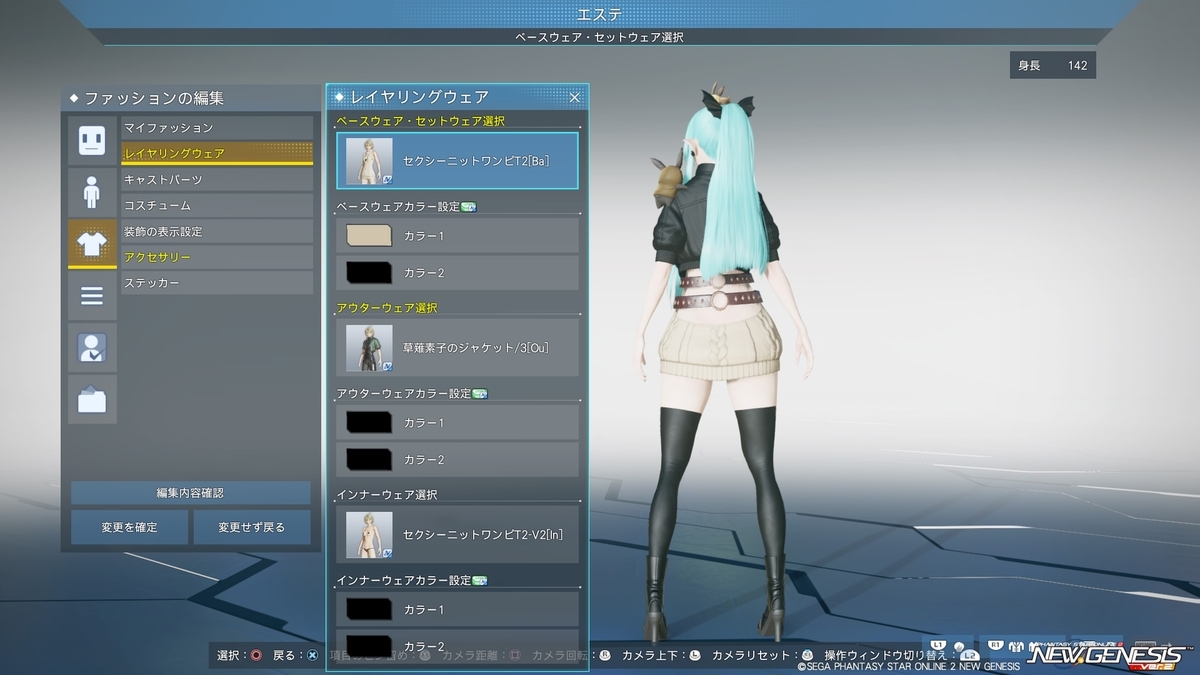Select レイヤリングウェア menu entry
The height and width of the screenshot is (675, 1200).
(217, 154)
